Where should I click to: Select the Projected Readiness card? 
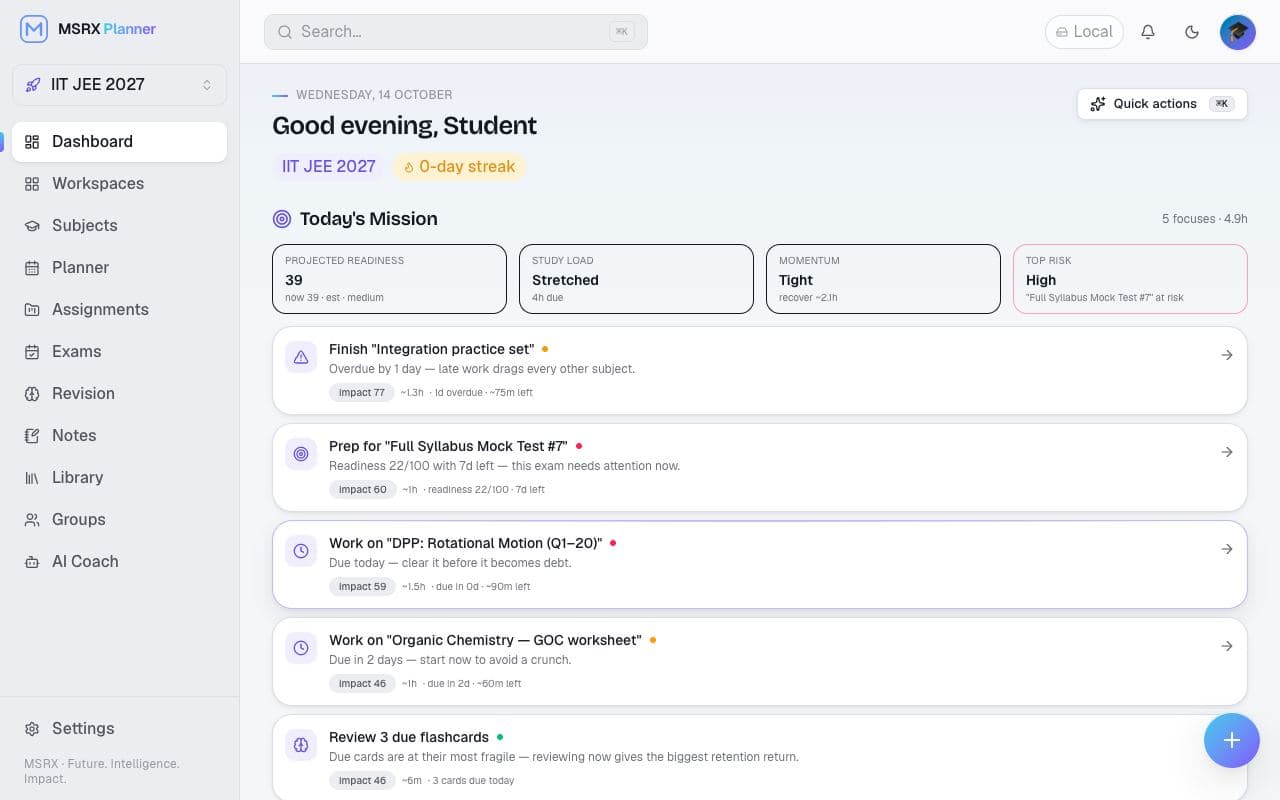tap(389, 279)
